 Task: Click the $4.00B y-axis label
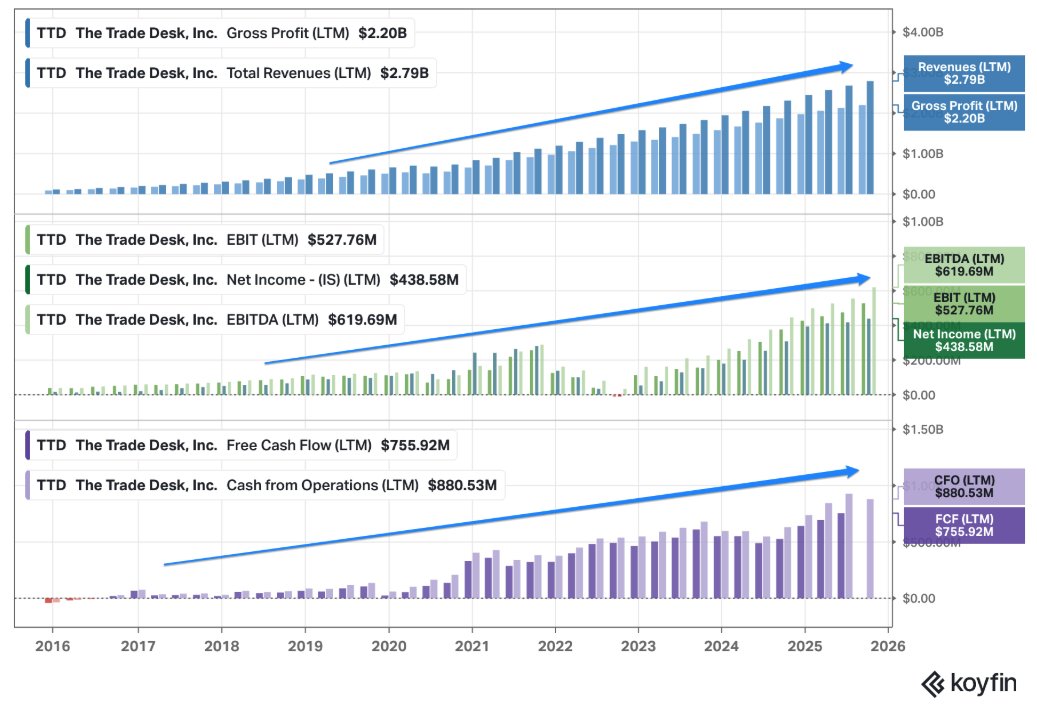click(923, 32)
